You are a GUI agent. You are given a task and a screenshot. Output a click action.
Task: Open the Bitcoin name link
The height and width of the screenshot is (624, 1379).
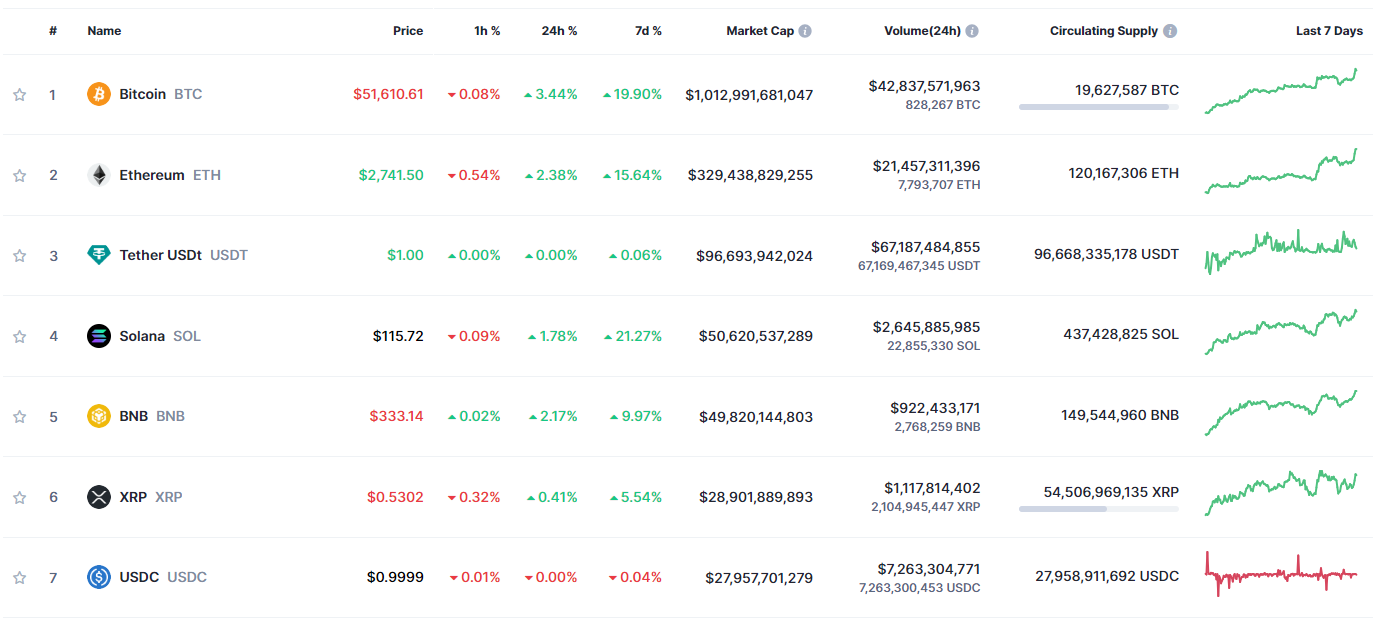click(143, 94)
